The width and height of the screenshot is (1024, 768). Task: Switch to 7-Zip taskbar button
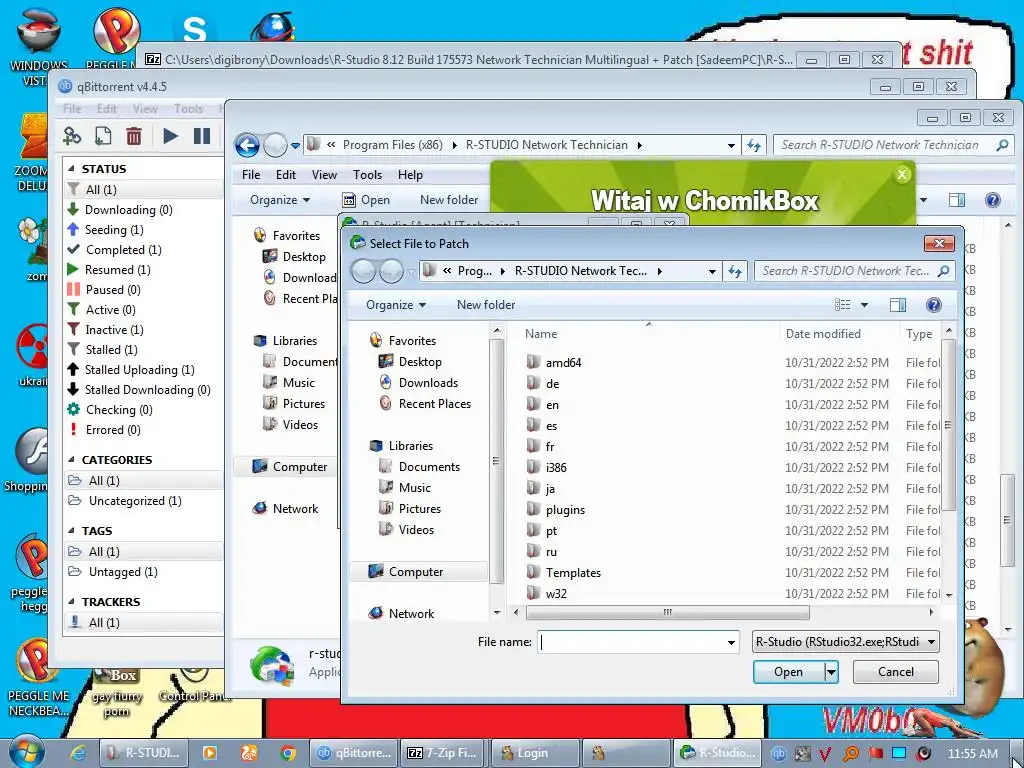[443, 753]
